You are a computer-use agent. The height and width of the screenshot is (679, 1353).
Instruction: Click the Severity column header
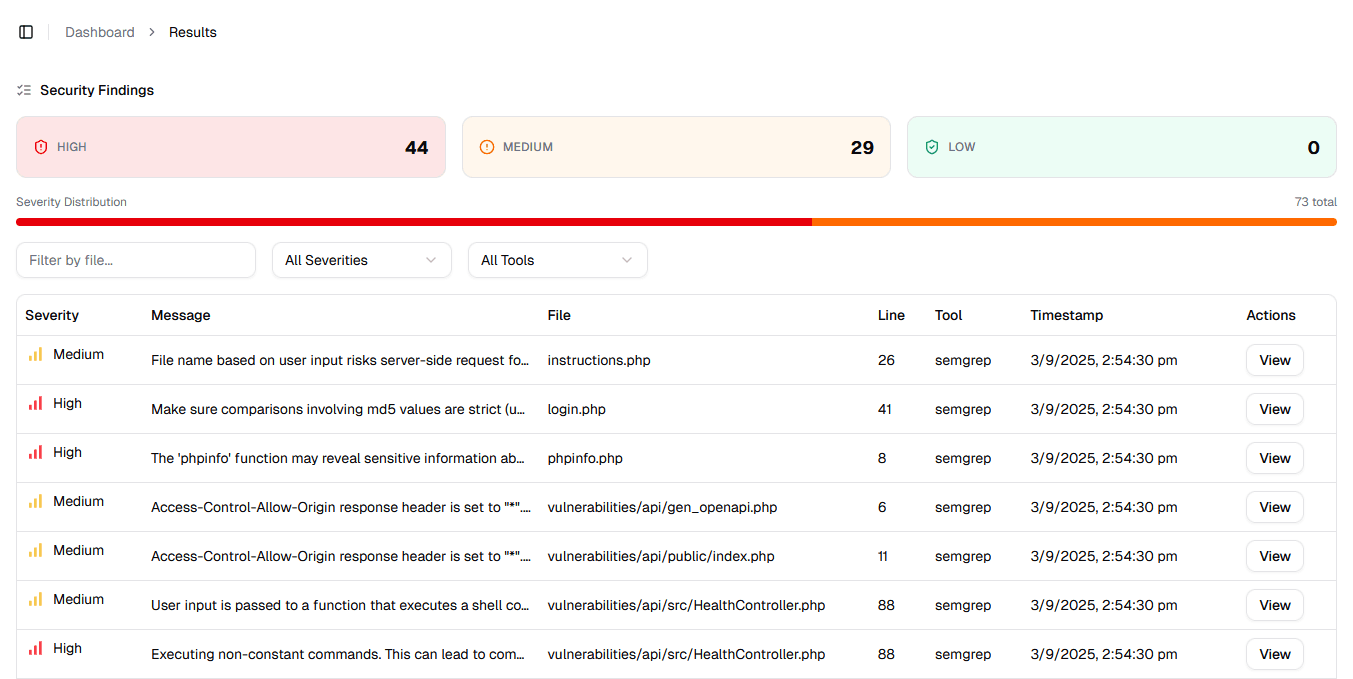51,314
